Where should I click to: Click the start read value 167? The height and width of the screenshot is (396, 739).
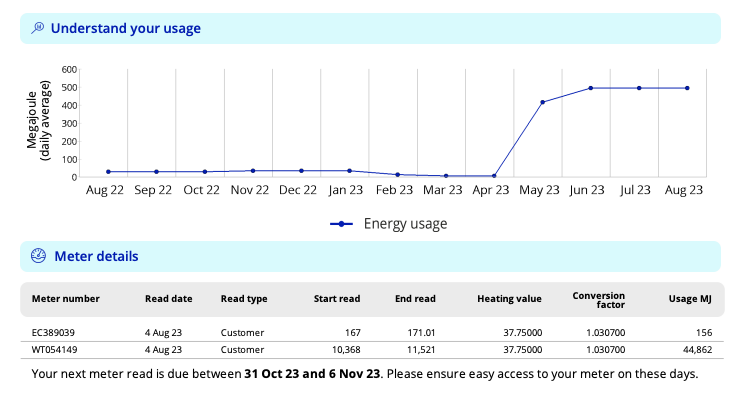(353, 333)
